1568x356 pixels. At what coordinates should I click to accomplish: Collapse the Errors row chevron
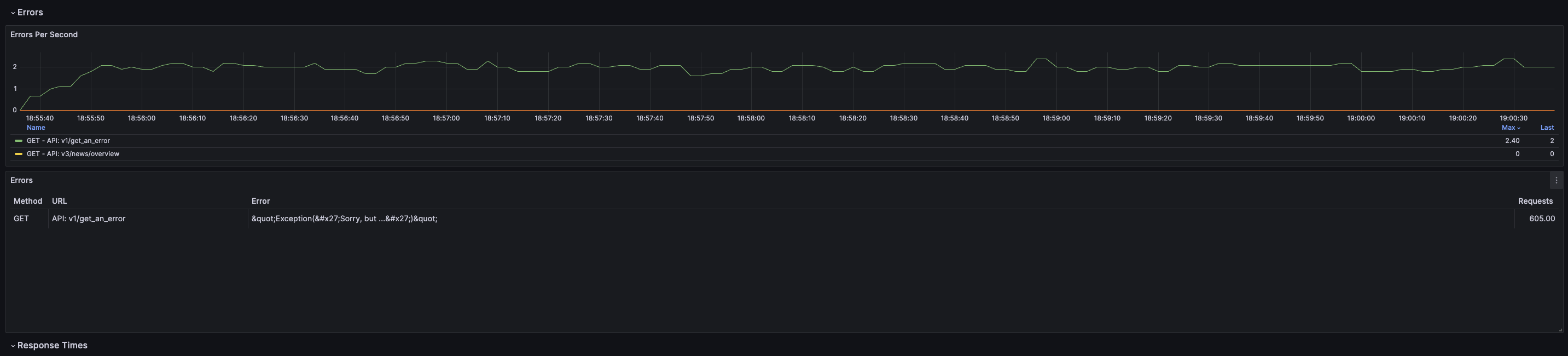[x=12, y=13]
